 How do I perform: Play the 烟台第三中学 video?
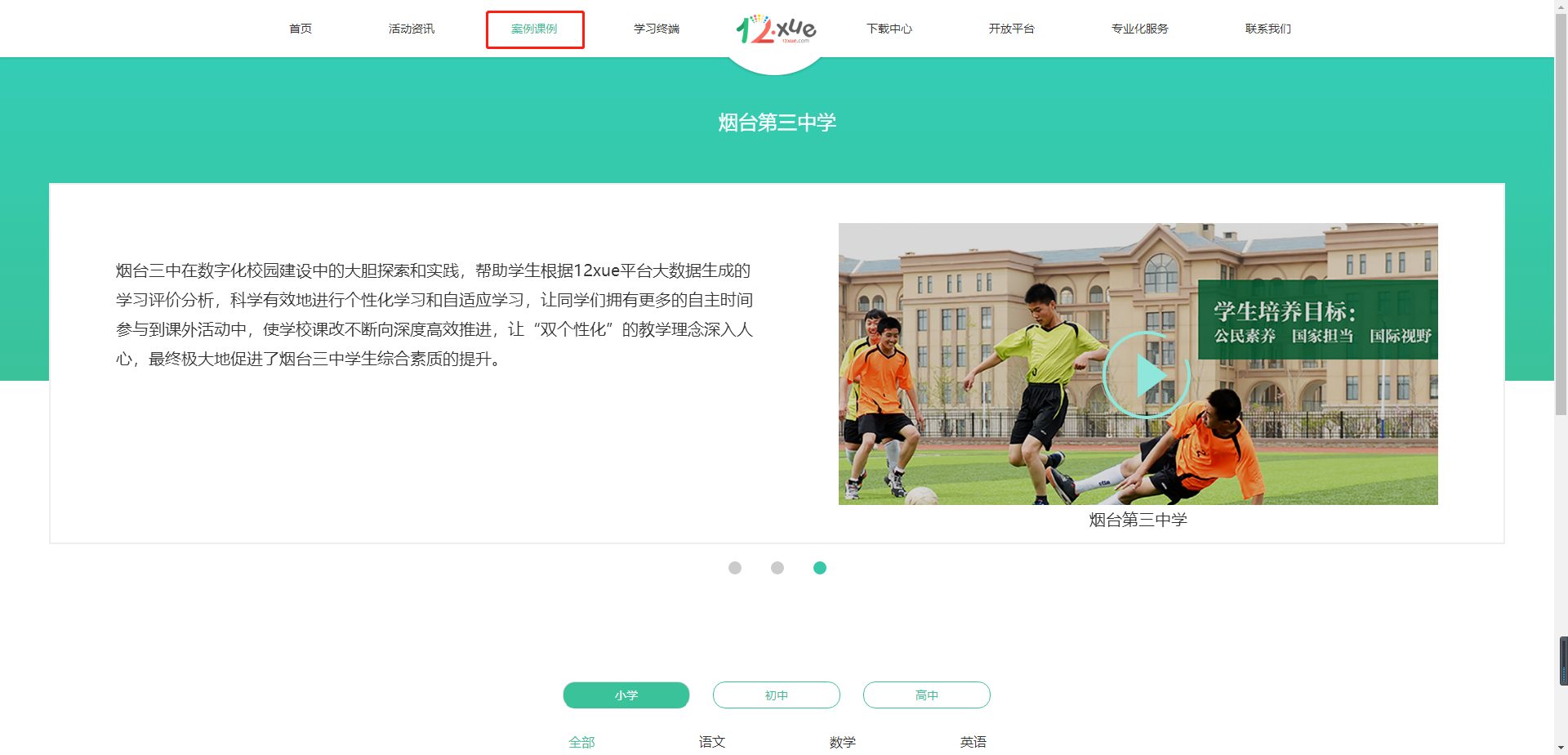coord(1147,375)
